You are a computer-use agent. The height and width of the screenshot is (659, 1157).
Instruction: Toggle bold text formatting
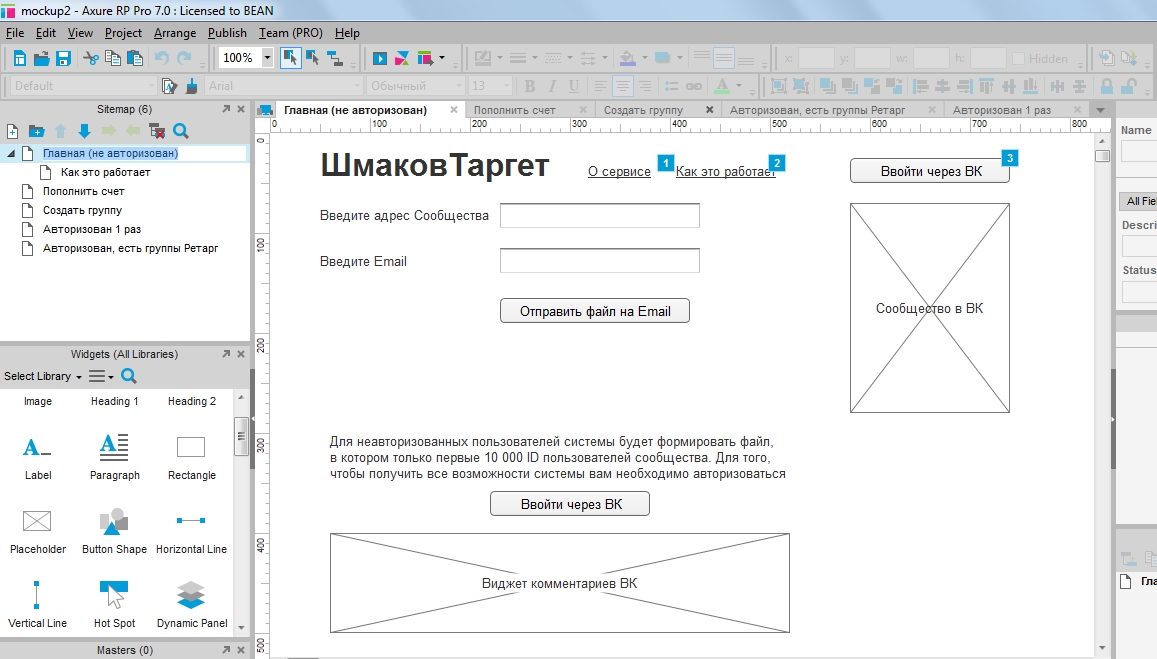click(529, 86)
